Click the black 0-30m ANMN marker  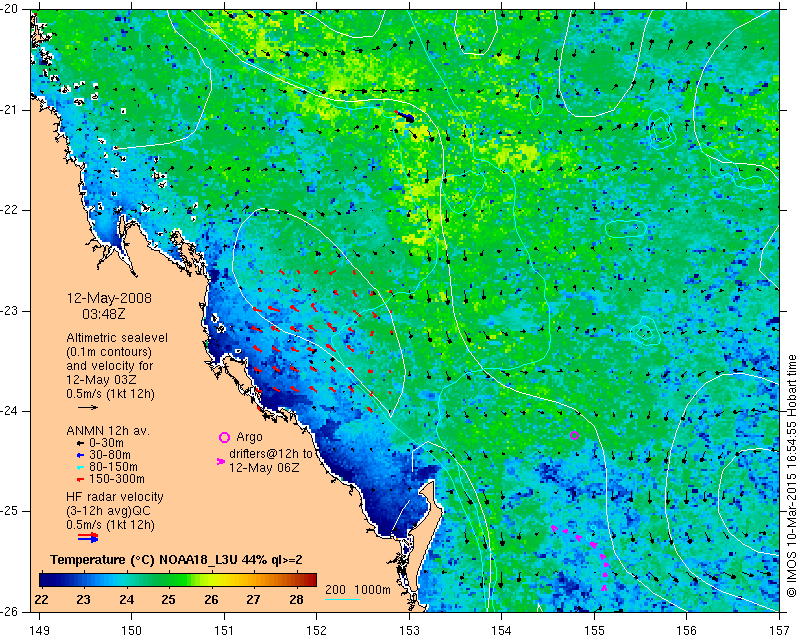pyautogui.click(x=80, y=443)
